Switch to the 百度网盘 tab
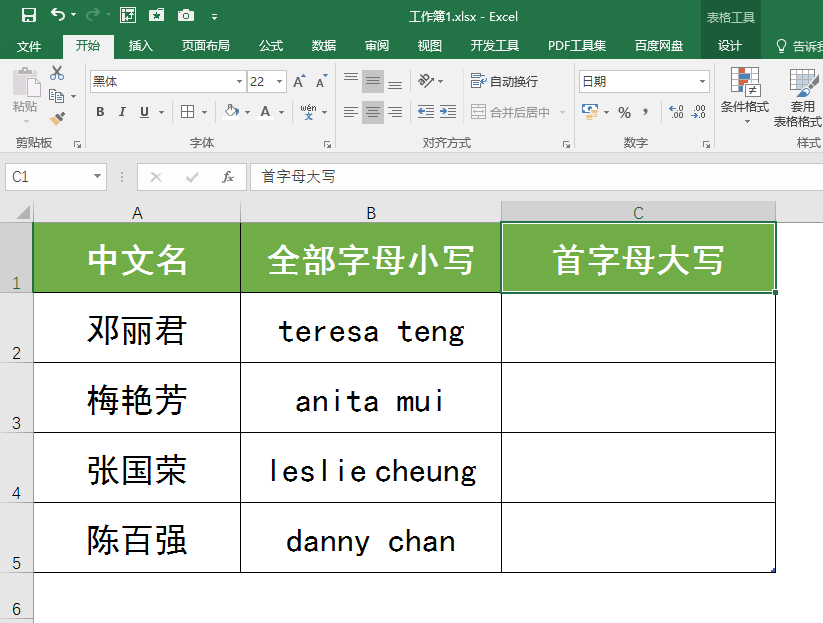 pyautogui.click(x=659, y=46)
